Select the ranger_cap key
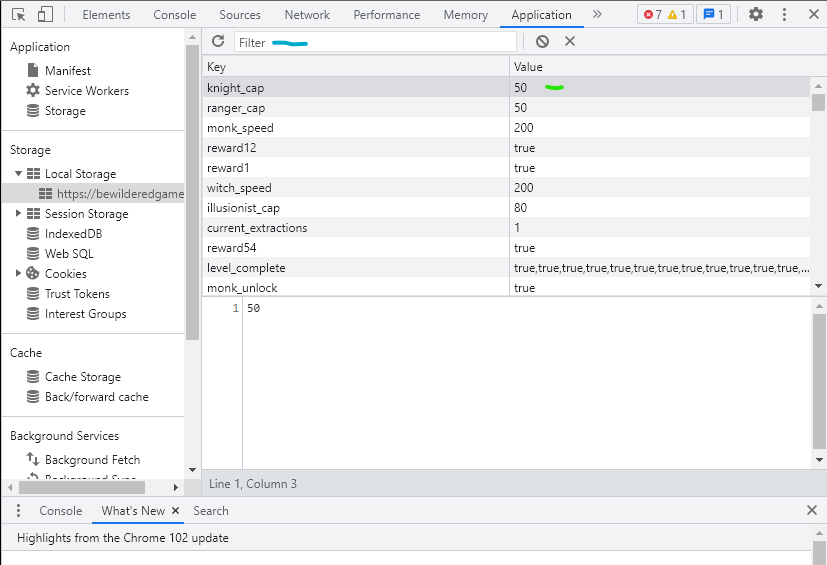 pos(236,108)
